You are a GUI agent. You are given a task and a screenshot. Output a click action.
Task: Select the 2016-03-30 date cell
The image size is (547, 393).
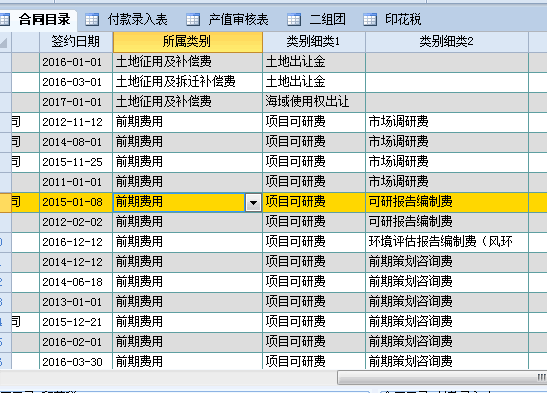coord(76,361)
